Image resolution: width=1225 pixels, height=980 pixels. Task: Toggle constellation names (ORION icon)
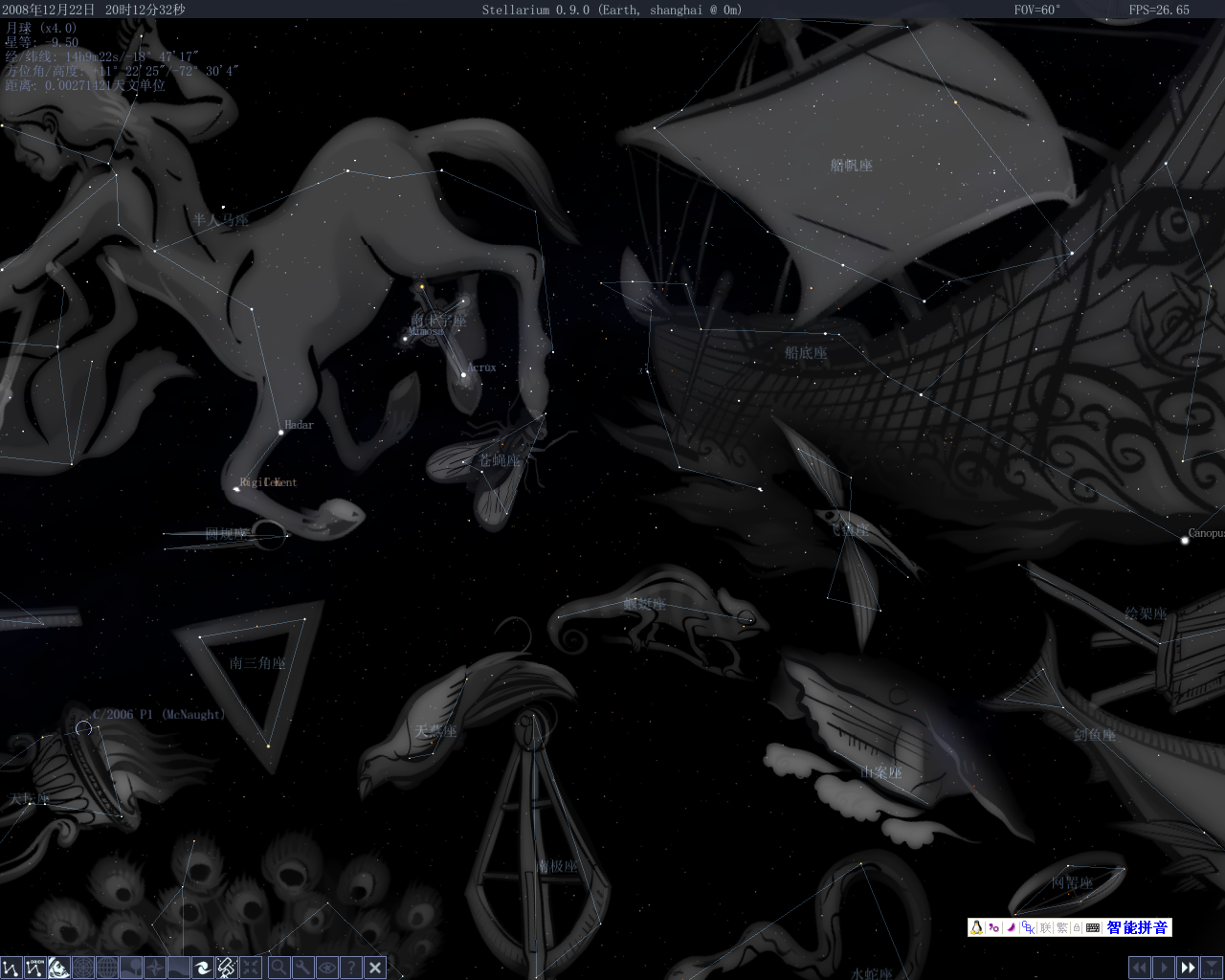(35, 968)
